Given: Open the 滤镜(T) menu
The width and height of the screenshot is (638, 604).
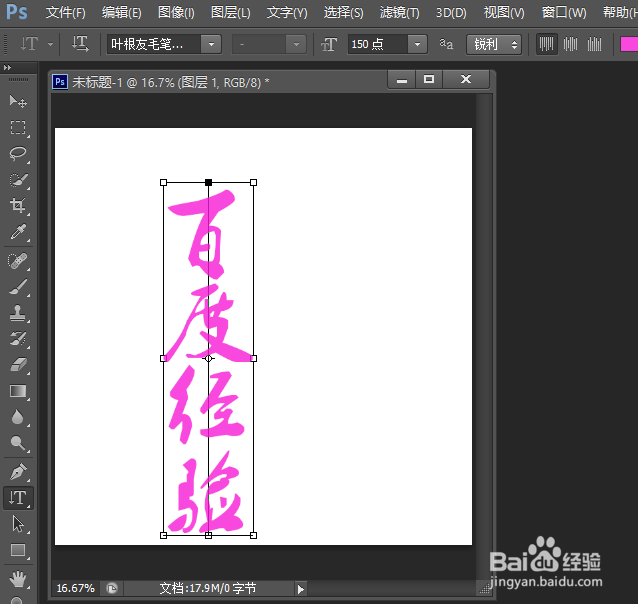Looking at the screenshot, I should tap(399, 13).
